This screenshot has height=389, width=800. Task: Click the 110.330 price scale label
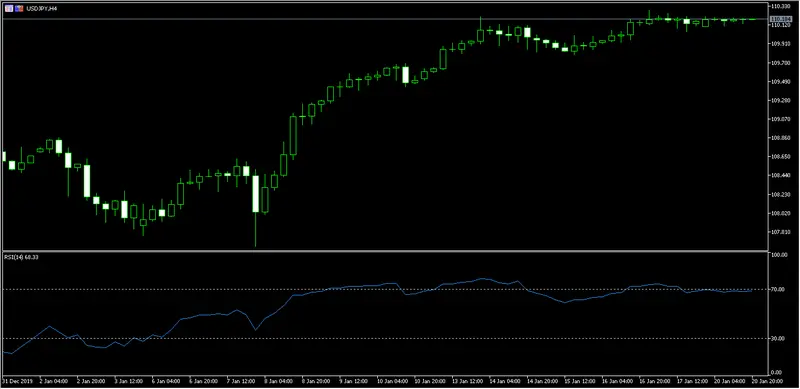tap(780, 6)
